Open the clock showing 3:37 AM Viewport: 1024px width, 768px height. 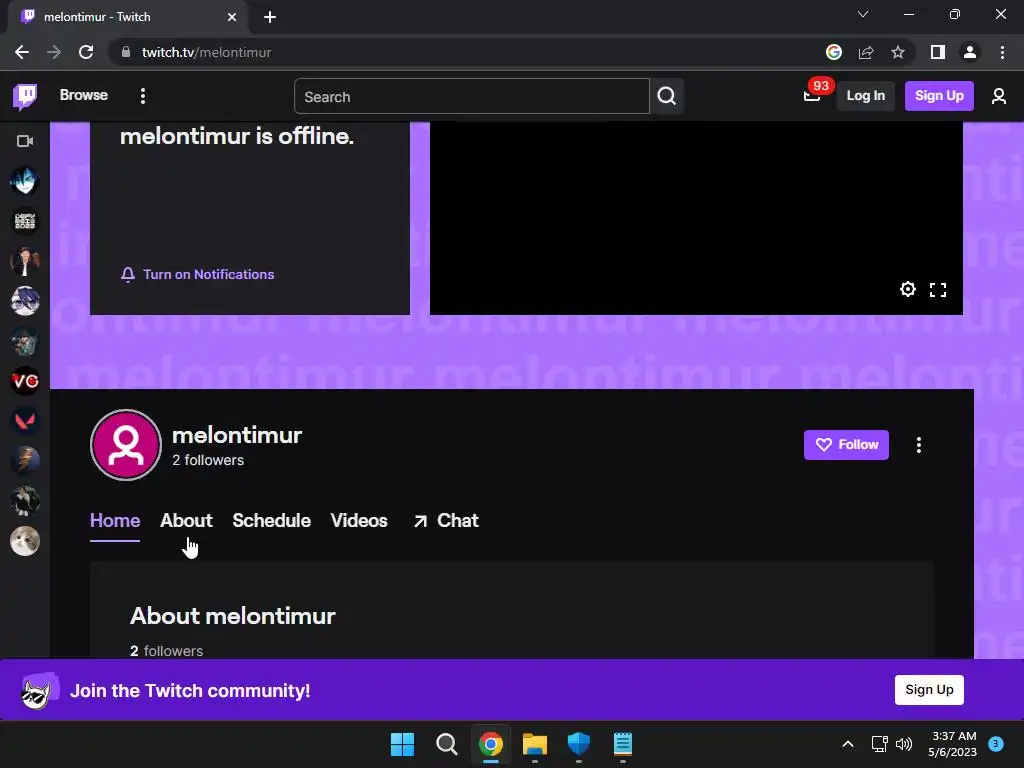point(953,744)
